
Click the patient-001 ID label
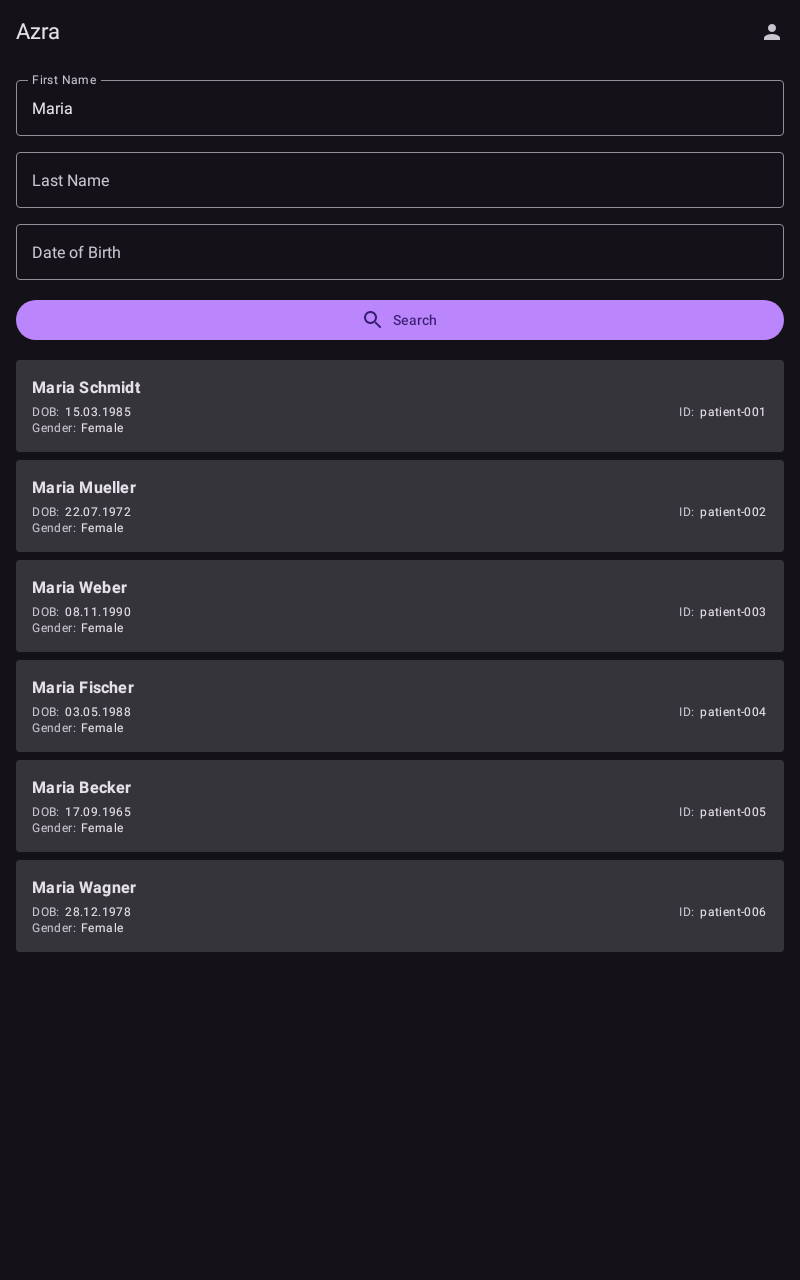coord(732,412)
